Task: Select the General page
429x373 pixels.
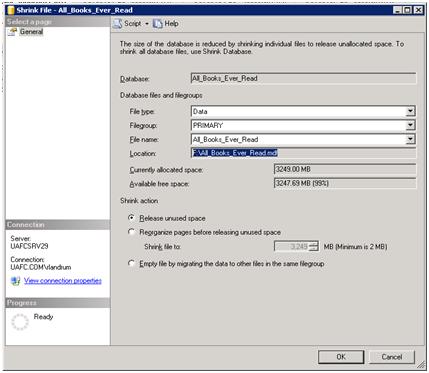Action: coord(31,32)
